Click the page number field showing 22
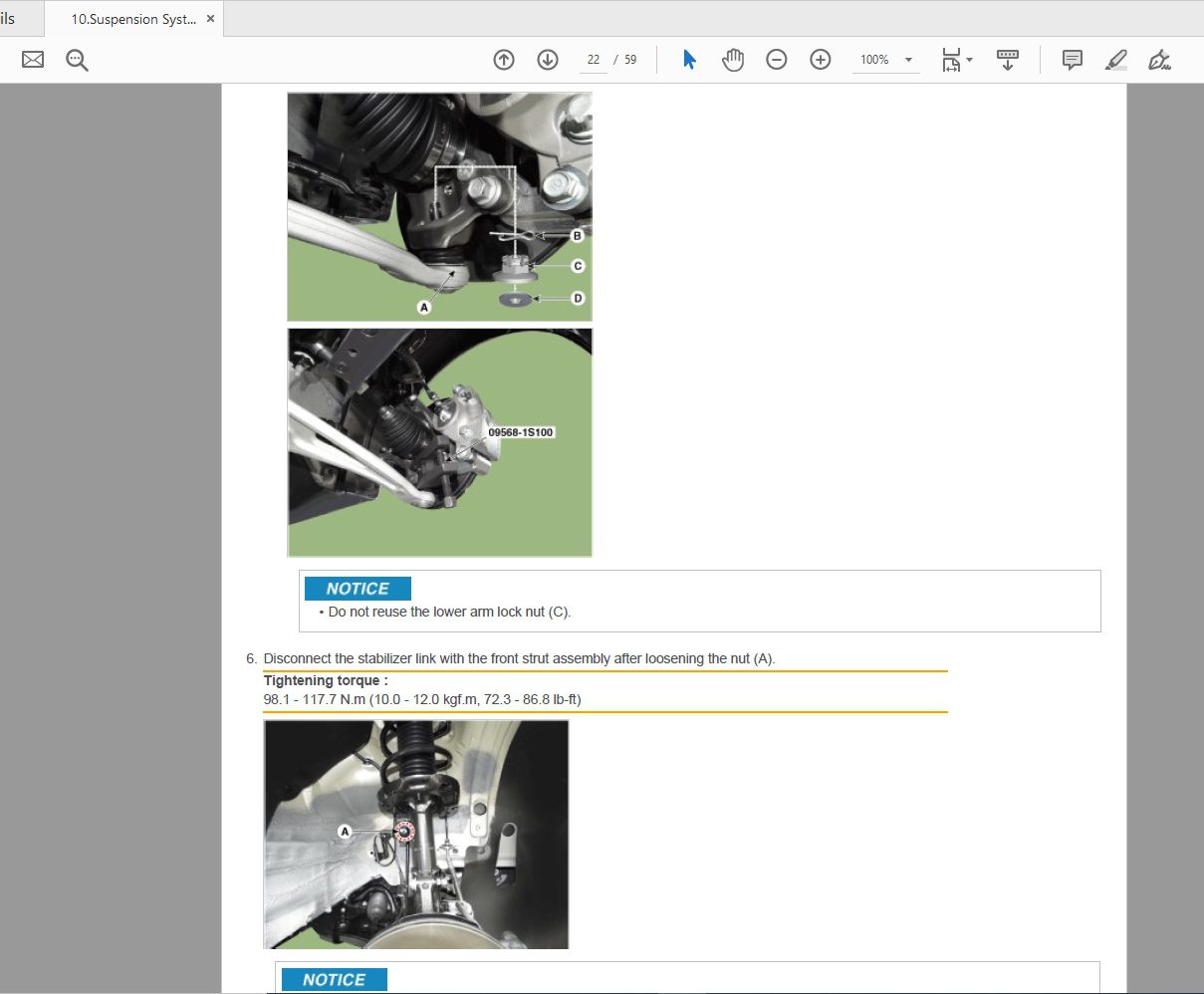This screenshot has width=1204, height=994. tap(594, 60)
